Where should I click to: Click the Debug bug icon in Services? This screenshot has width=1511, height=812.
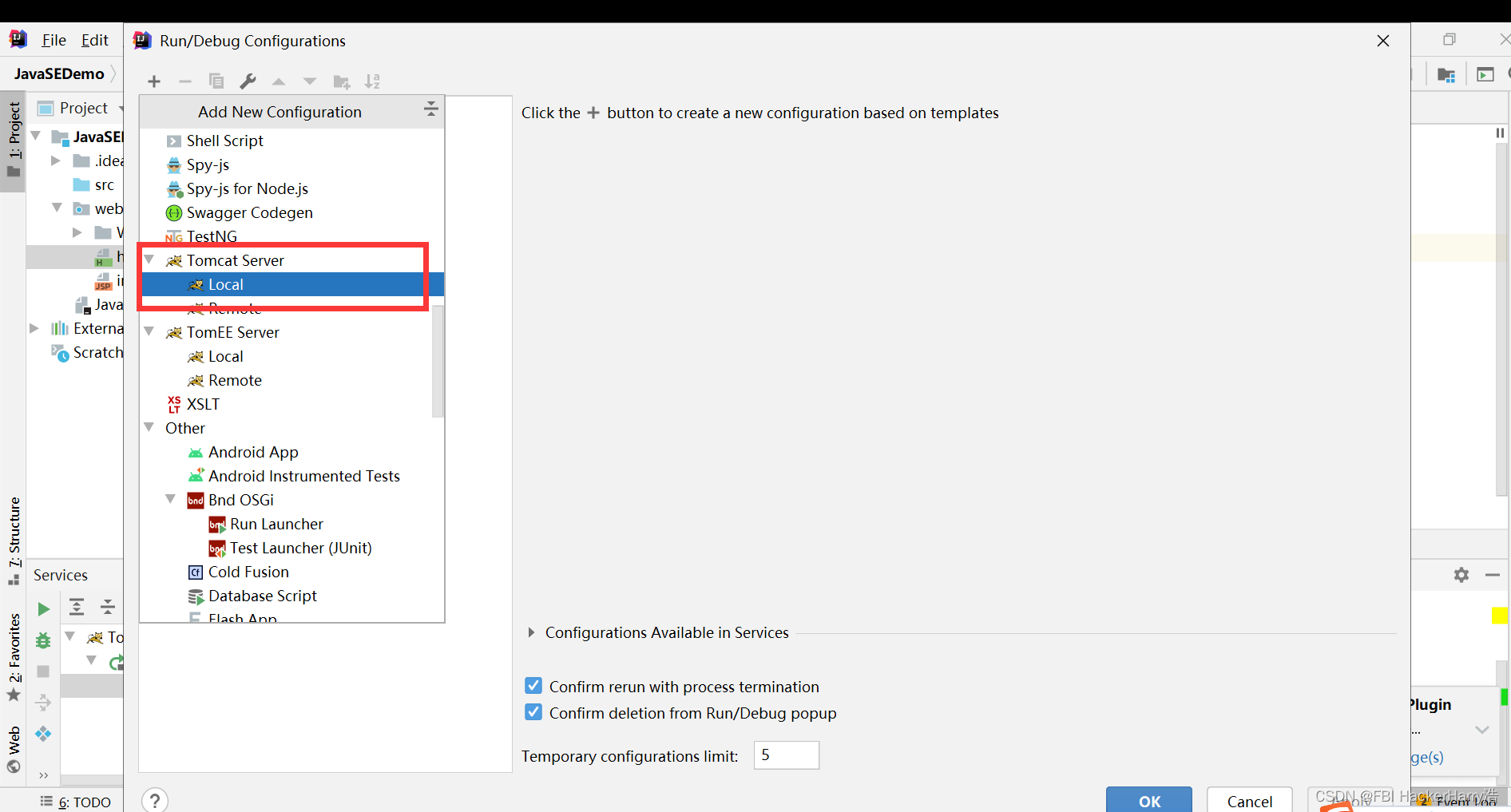tap(43, 640)
